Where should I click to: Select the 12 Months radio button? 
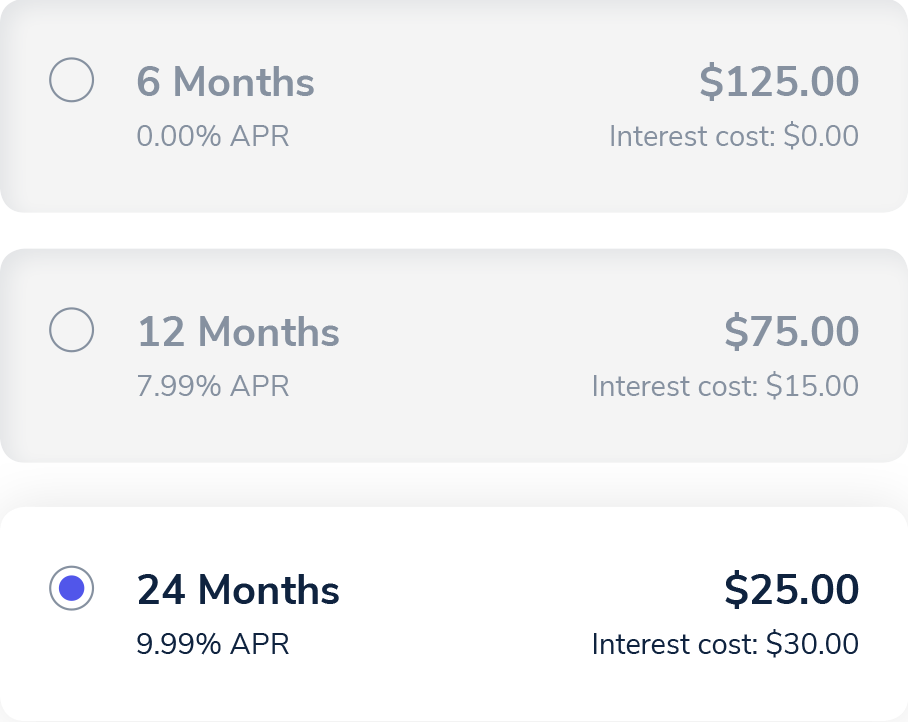pyautogui.click(x=72, y=330)
